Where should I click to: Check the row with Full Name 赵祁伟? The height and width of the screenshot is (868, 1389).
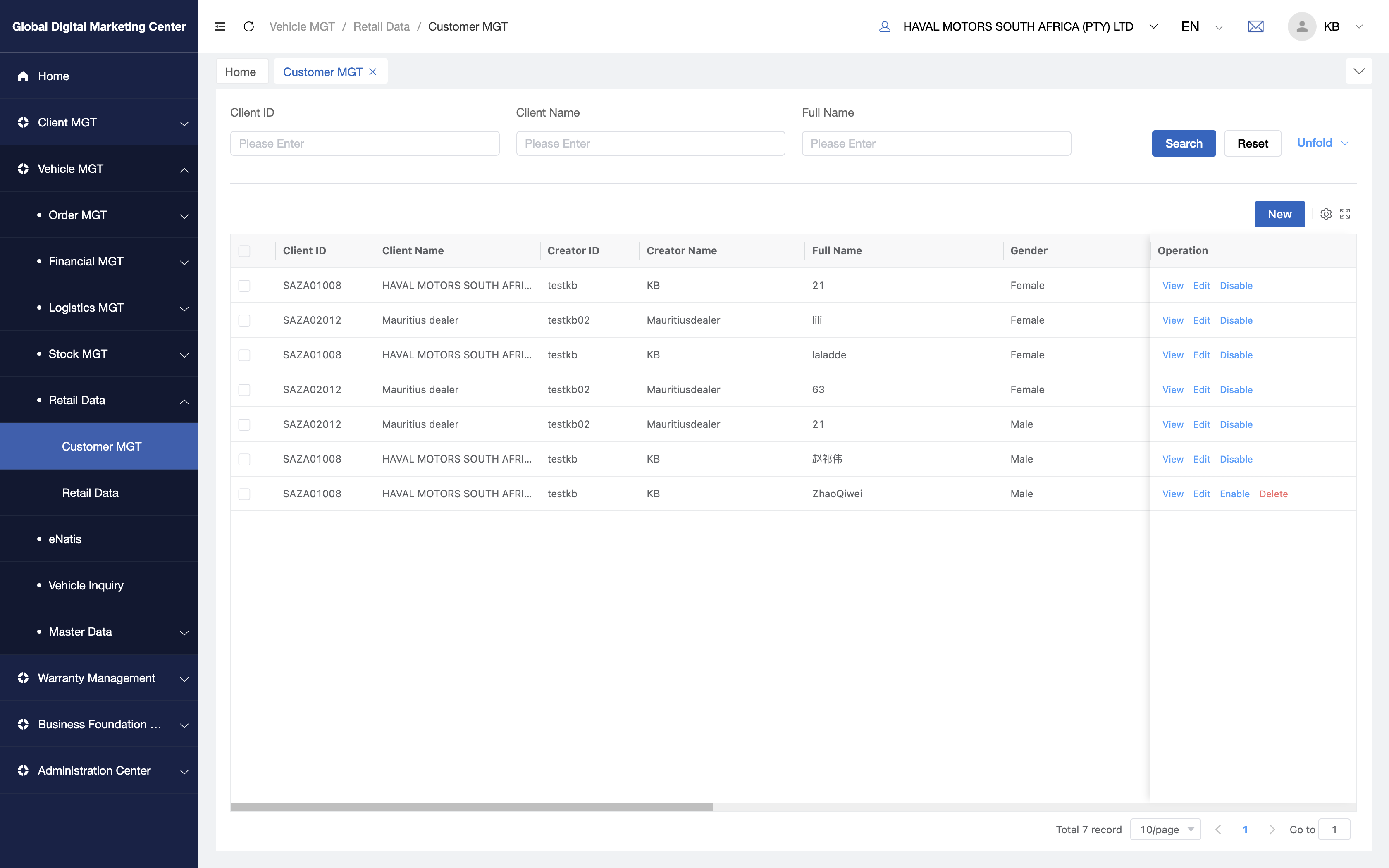pyautogui.click(x=244, y=459)
